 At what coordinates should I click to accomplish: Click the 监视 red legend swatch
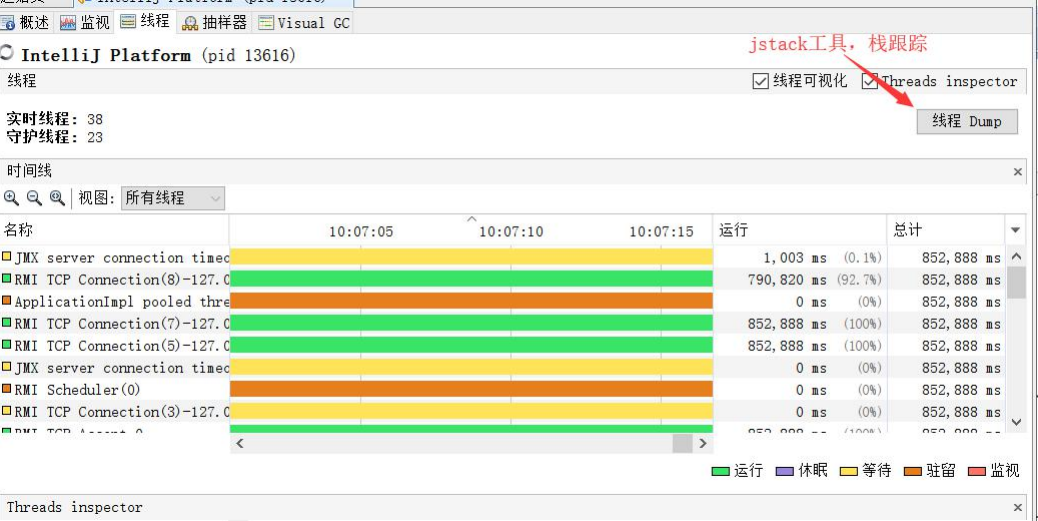(x=977, y=471)
